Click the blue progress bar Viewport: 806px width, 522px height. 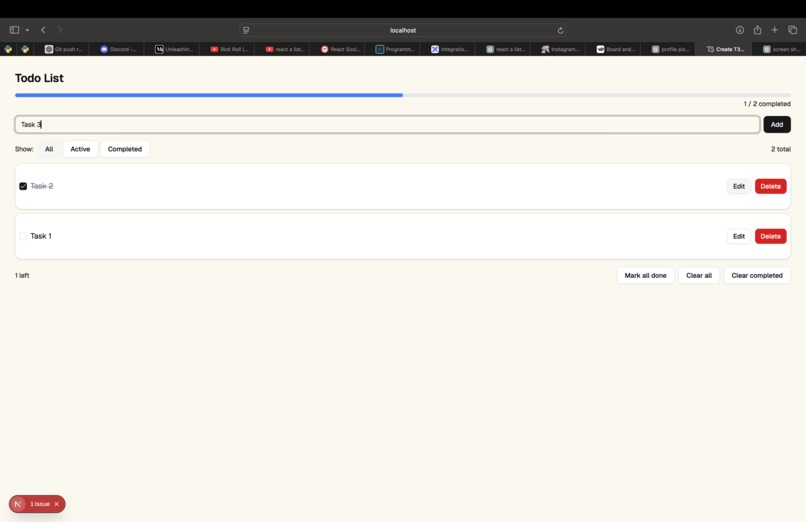(x=209, y=95)
